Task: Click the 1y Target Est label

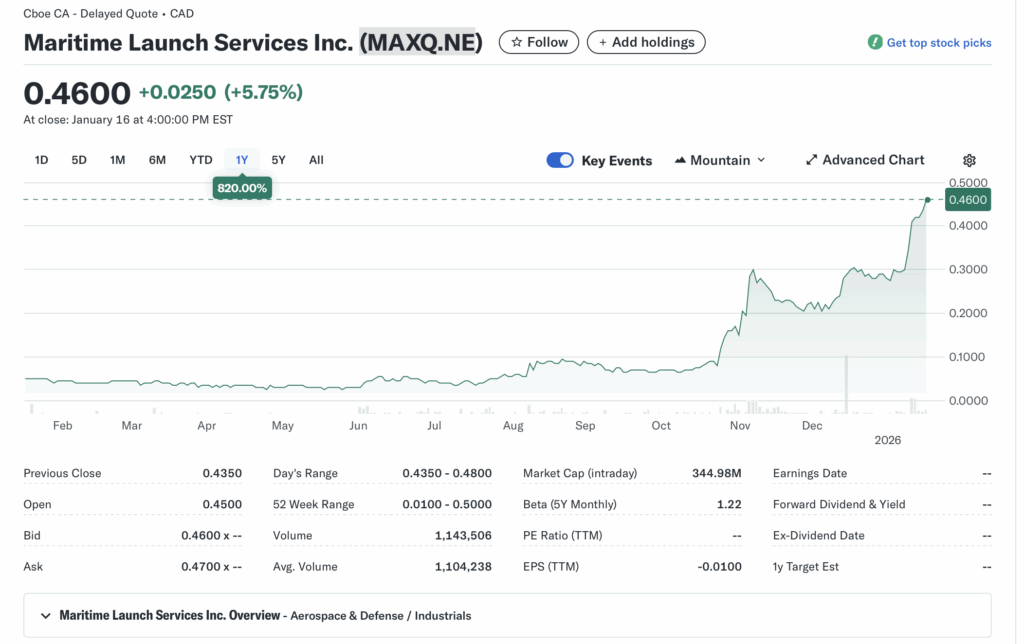Action: tap(805, 567)
